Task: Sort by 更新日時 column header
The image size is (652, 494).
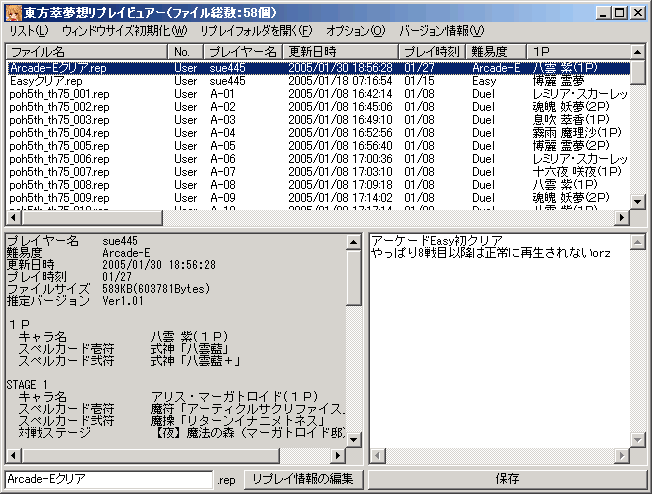Action: pos(341,52)
